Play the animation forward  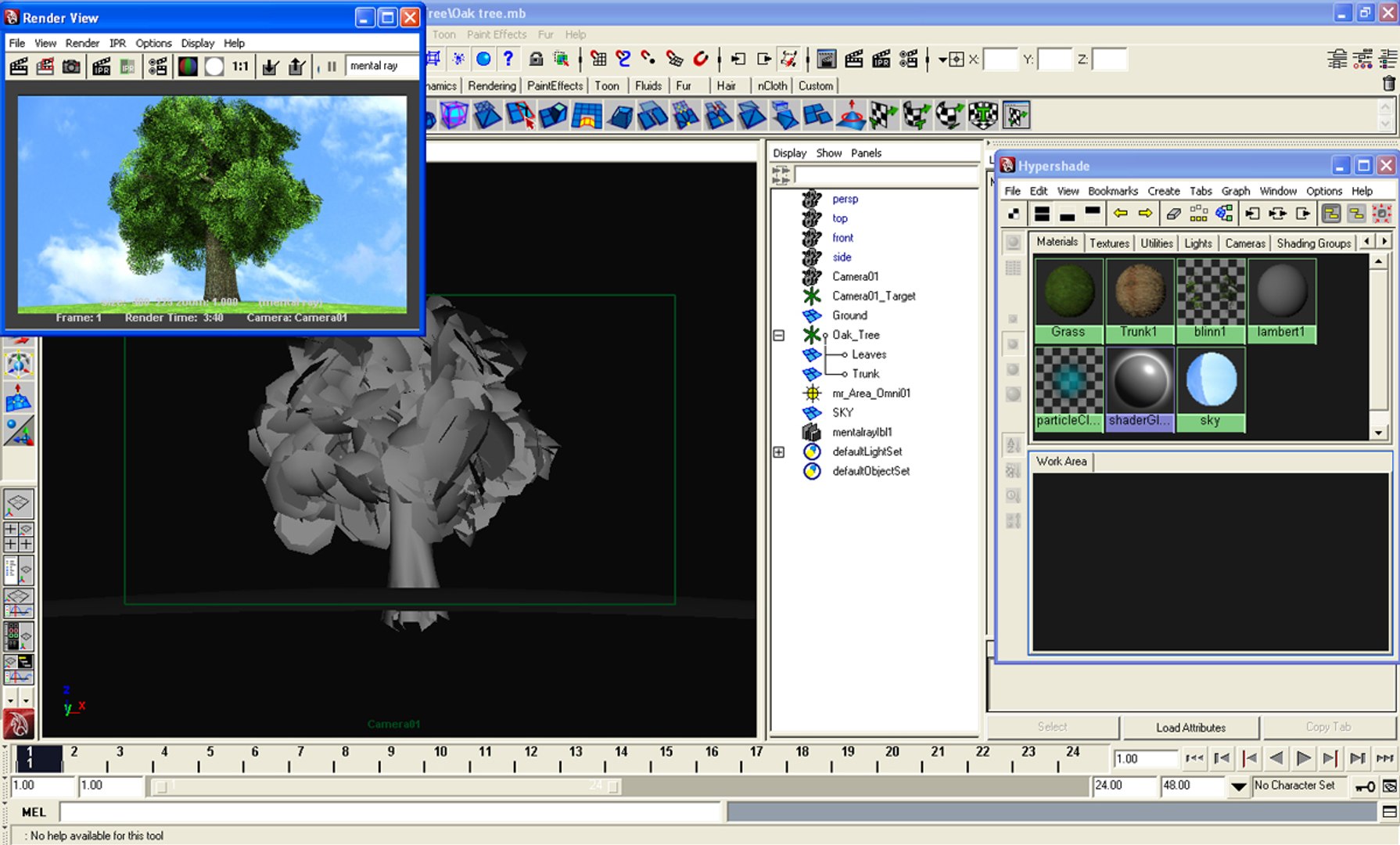click(1303, 758)
